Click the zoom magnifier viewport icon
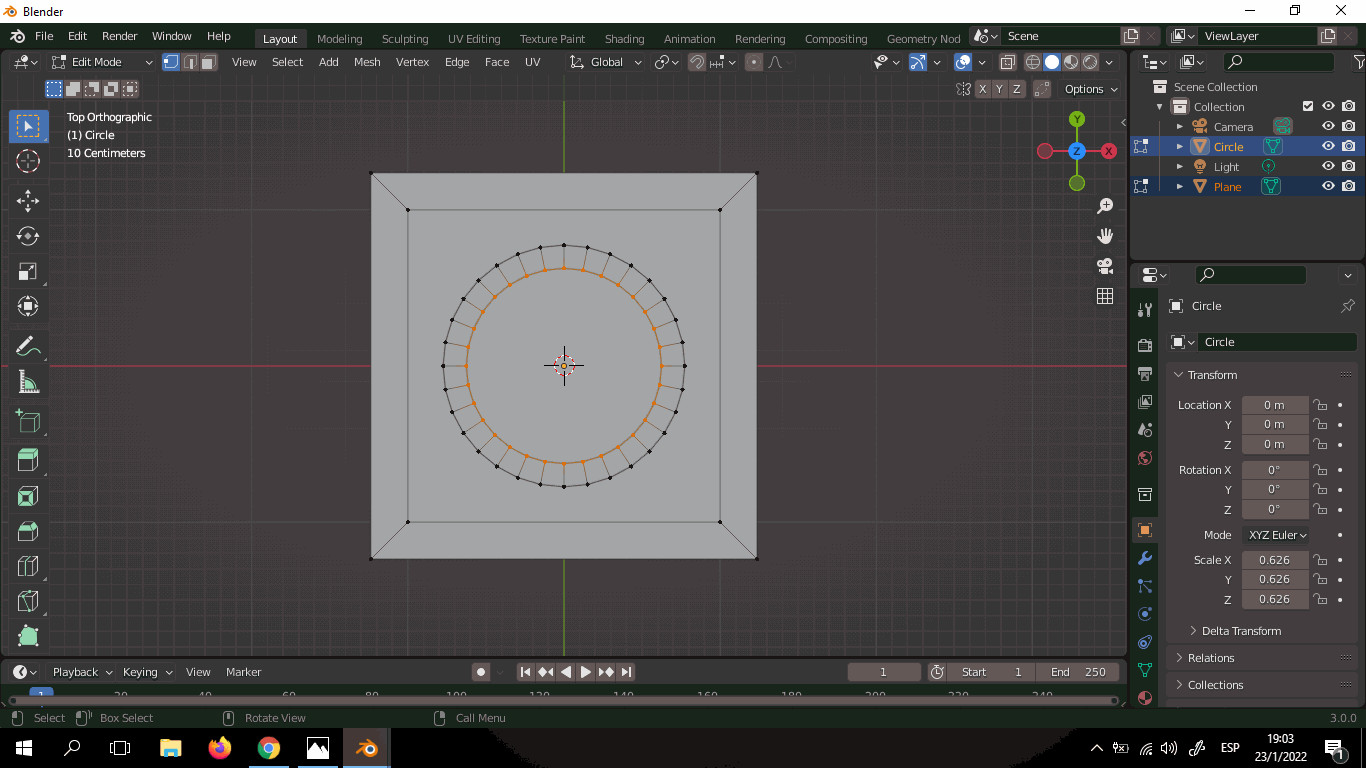Screen dimensions: 1366x768 point(1105,206)
